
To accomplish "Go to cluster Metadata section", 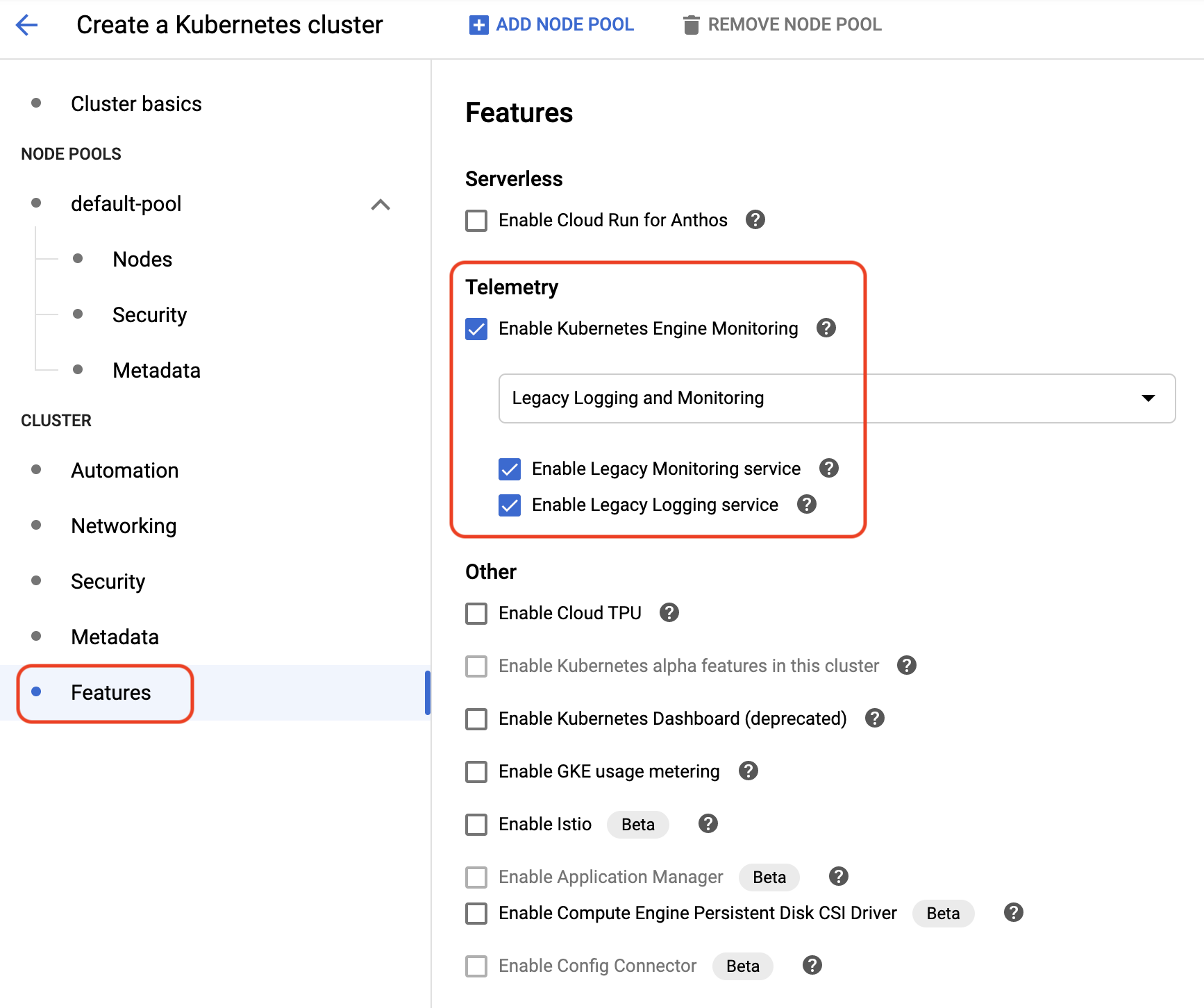I will pyautogui.click(x=115, y=637).
